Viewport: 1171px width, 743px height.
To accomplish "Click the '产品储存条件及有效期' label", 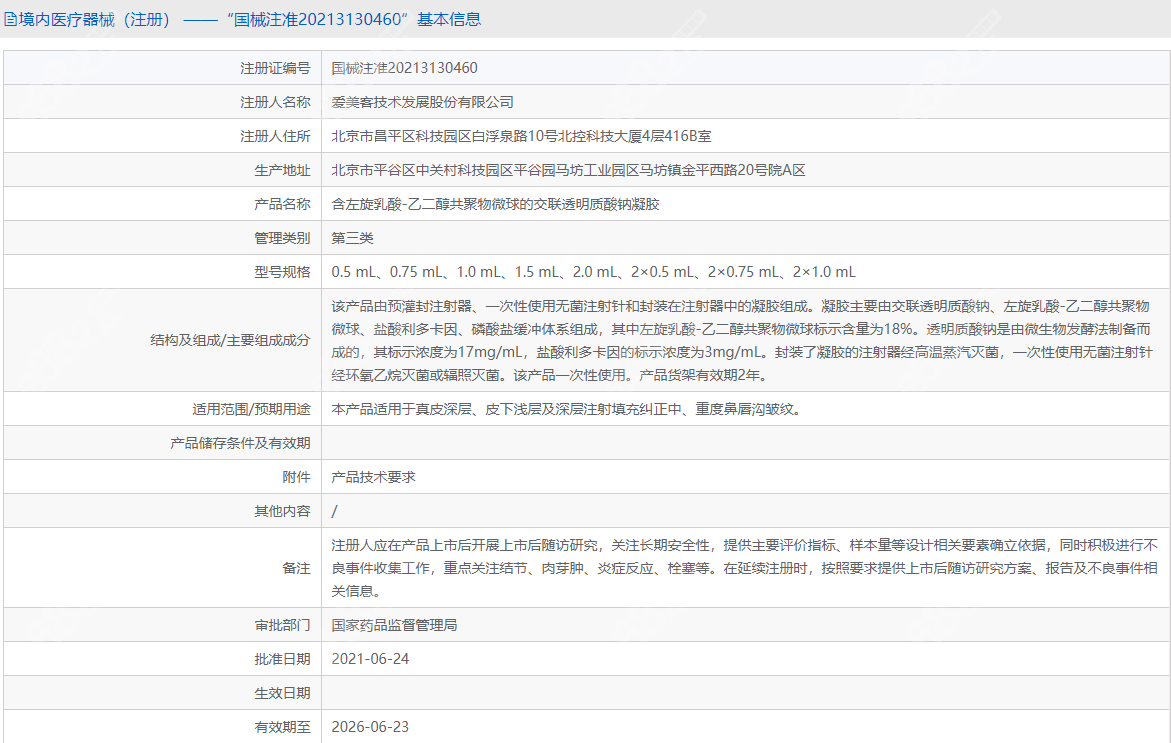I will (x=240, y=443).
